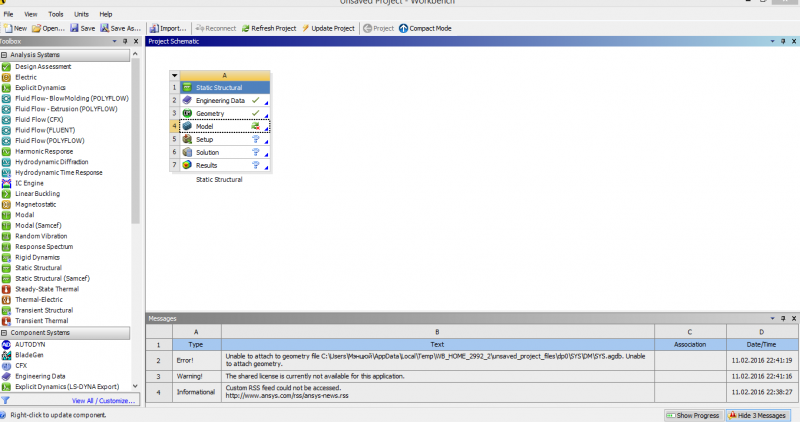Screen dimensions: 800x422
Task: Click the Association column header
Action: point(690,344)
